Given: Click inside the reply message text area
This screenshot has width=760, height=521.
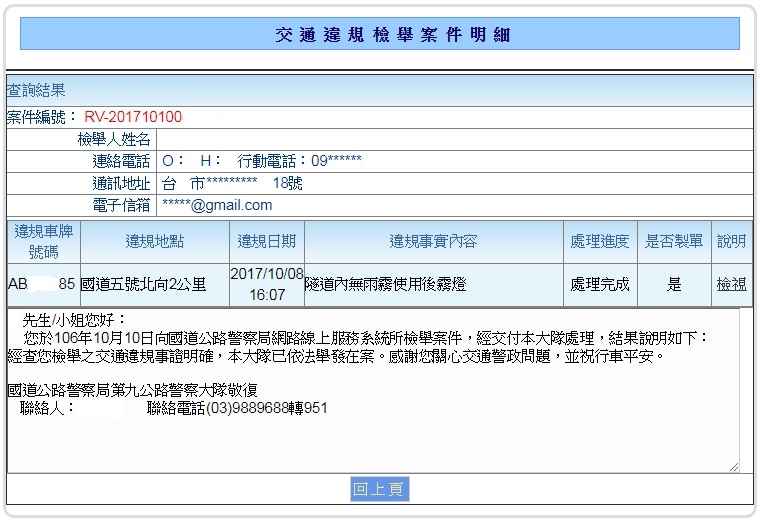Looking at the screenshot, I should coord(373,390).
